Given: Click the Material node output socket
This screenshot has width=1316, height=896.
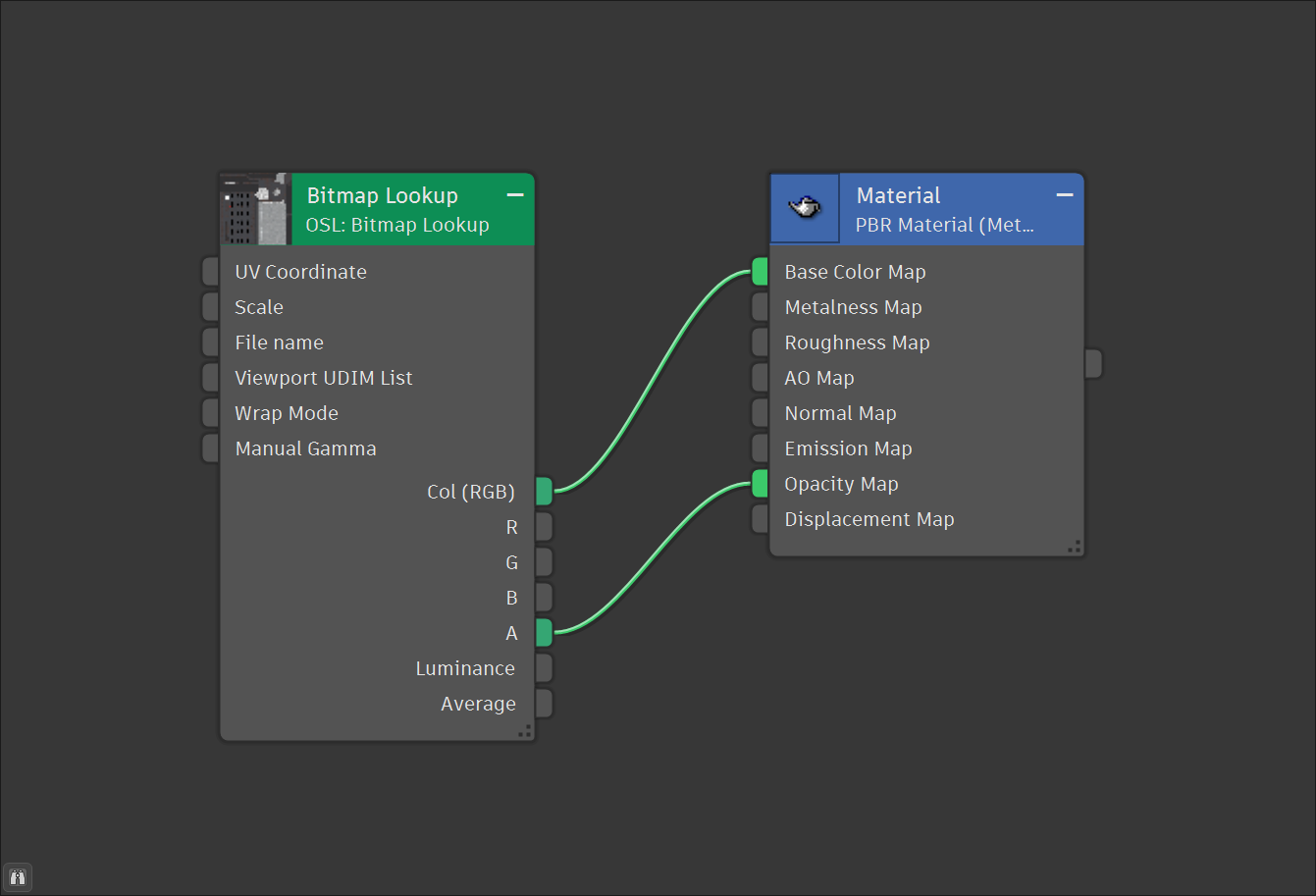Looking at the screenshot, I should point(1094,363).
